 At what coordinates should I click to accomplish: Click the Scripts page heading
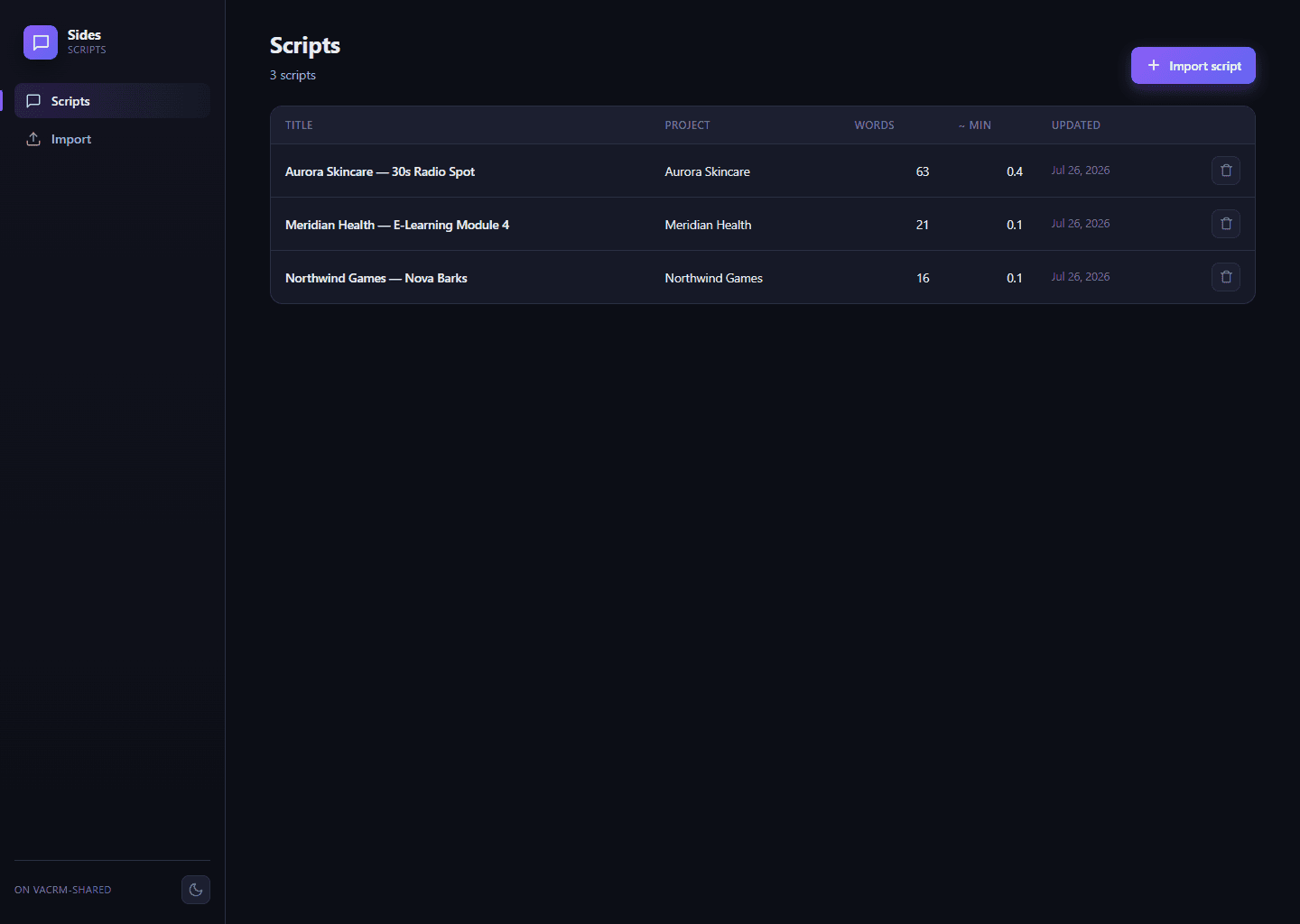(305, 46)
